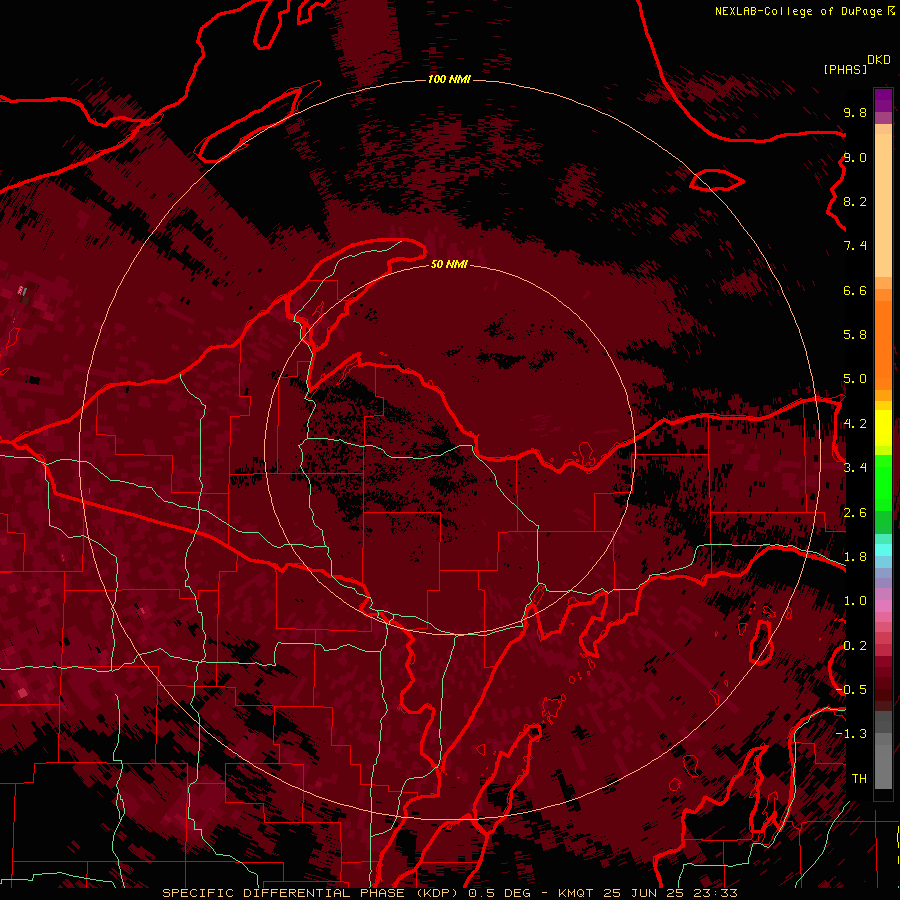Click the 5.0 scale value
The image size is (900, 900).
[855, 379]
